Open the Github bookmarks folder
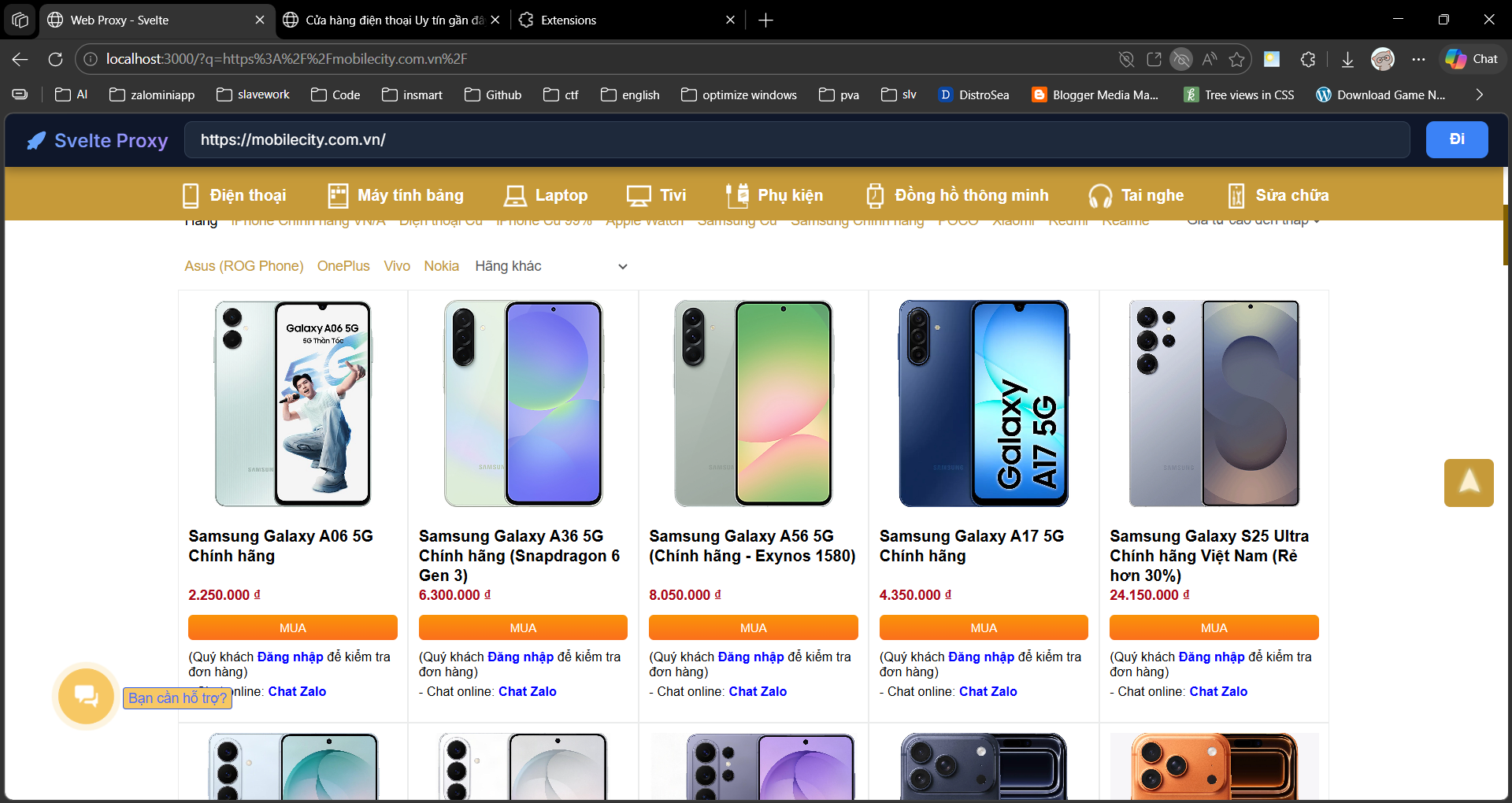Image resolution: width=1512 pixels, height=803 pixels. point(493,94)
